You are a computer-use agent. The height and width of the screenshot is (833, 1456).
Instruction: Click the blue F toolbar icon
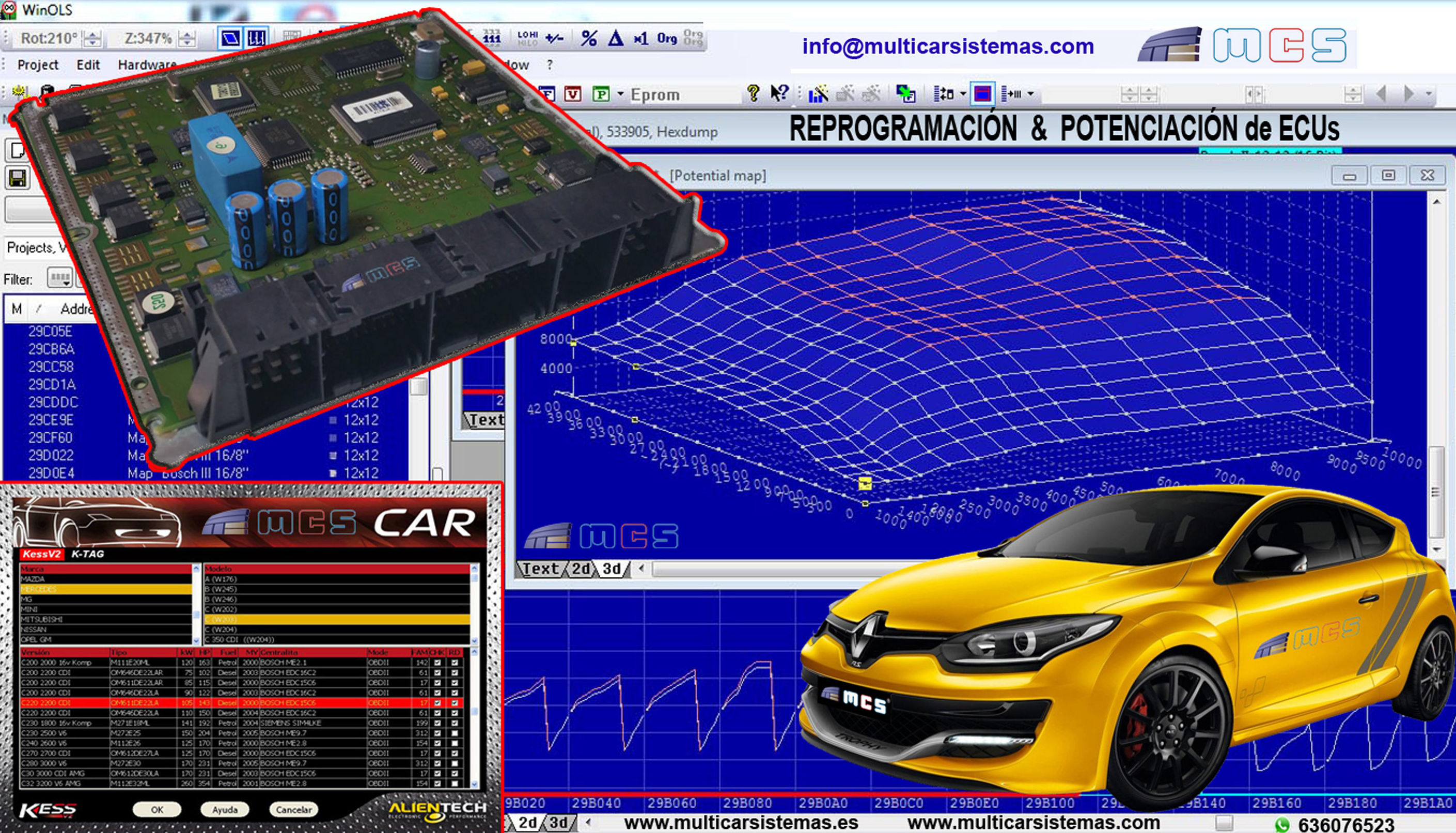(546, 94)
